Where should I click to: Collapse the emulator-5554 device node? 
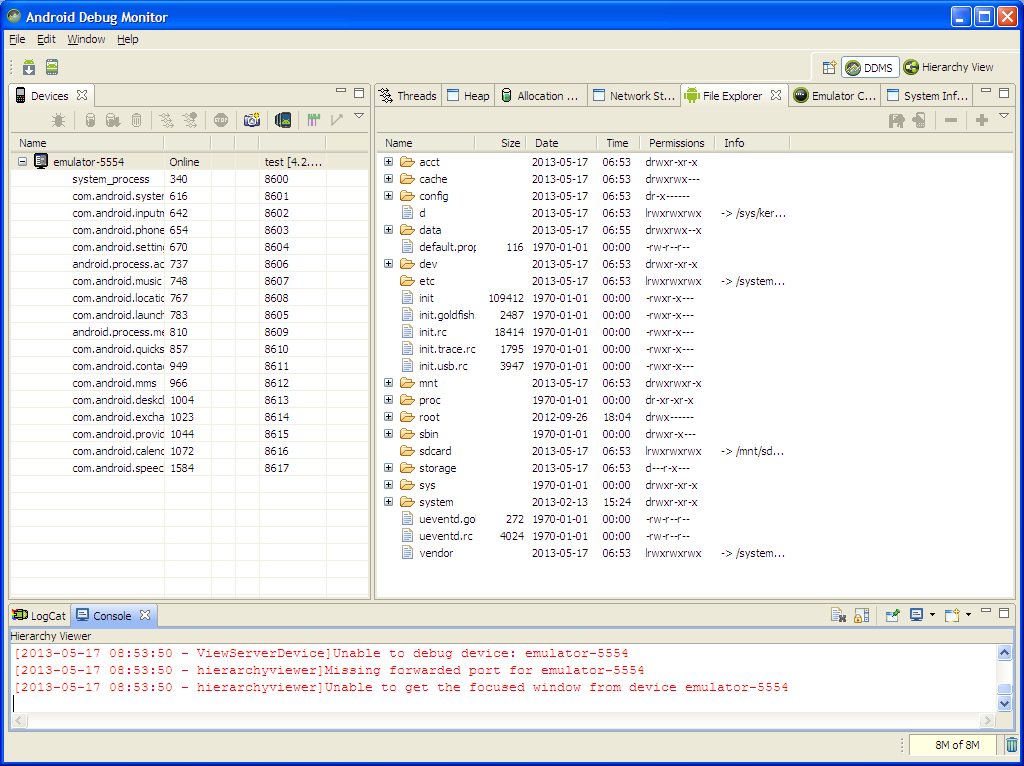click(x=23, y=161)
